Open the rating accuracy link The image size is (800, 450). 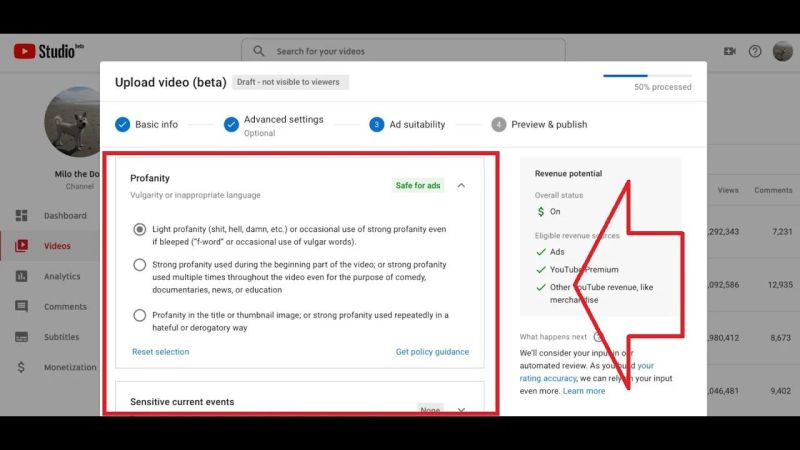[547, 378]
